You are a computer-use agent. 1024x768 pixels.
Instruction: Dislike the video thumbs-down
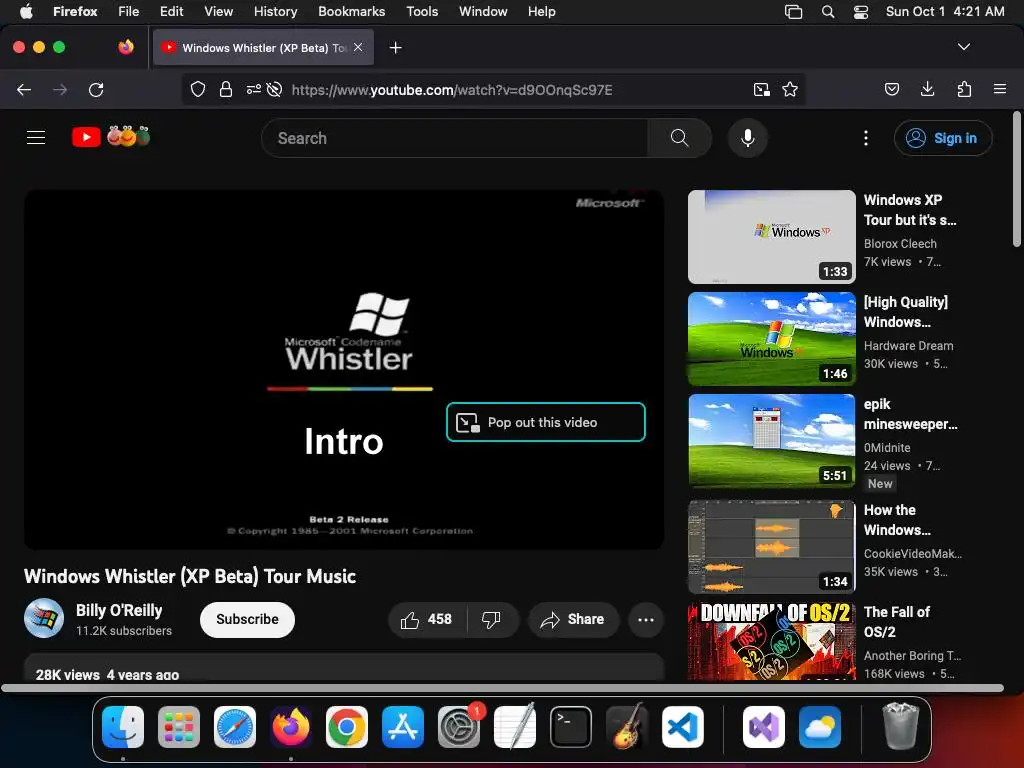pos(491,619)
